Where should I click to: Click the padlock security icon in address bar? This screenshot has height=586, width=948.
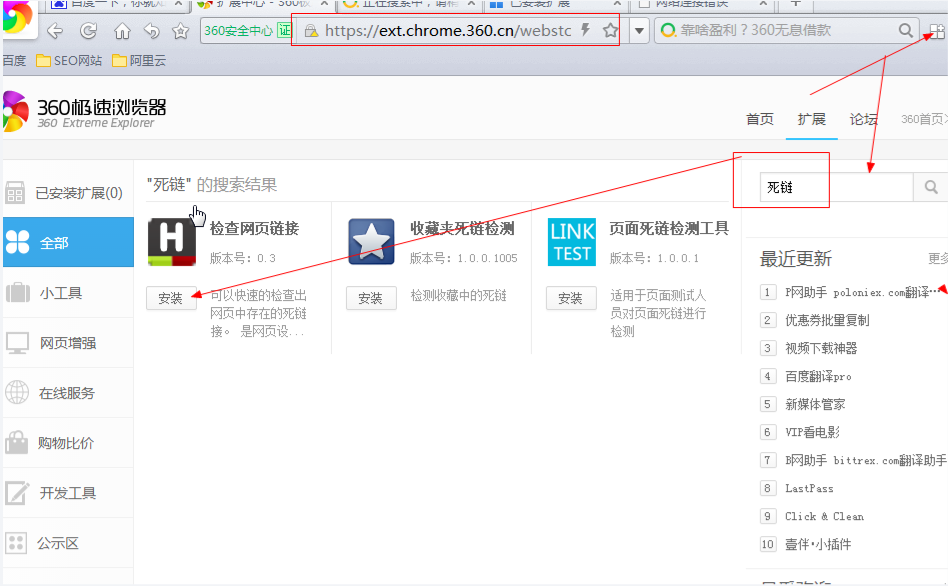tap(311, 30)
